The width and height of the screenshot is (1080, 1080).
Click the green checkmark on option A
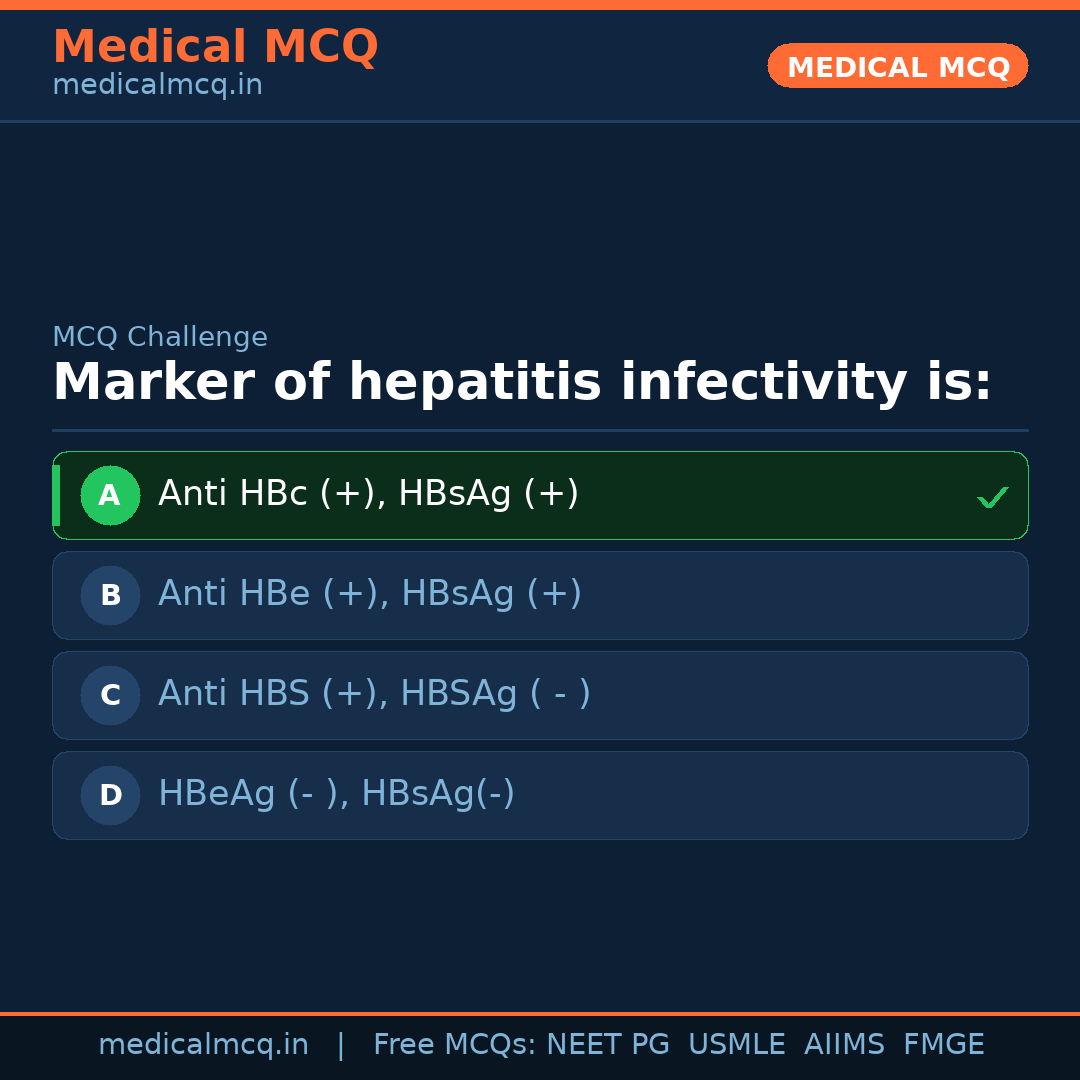tap(992, 497)
